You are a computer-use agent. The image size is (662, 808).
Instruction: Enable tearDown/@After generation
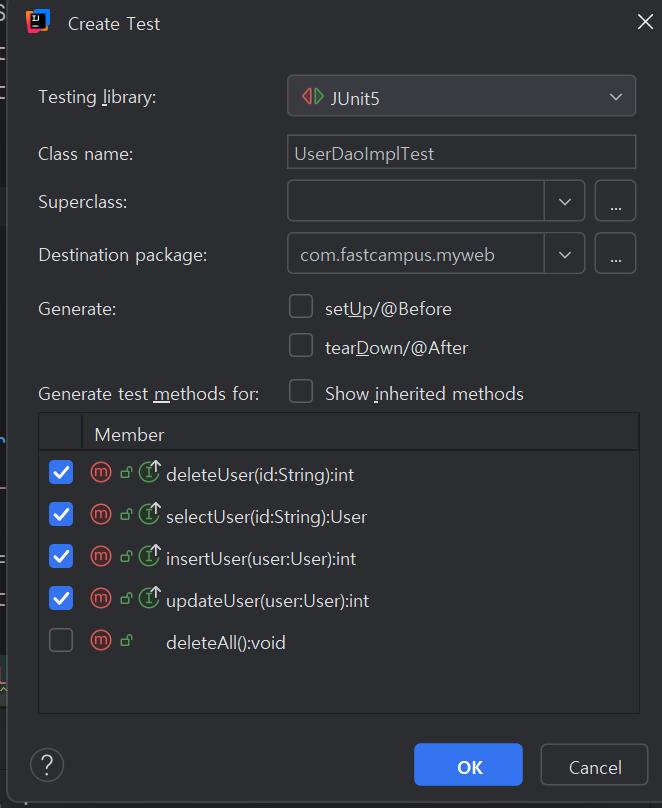301,345
